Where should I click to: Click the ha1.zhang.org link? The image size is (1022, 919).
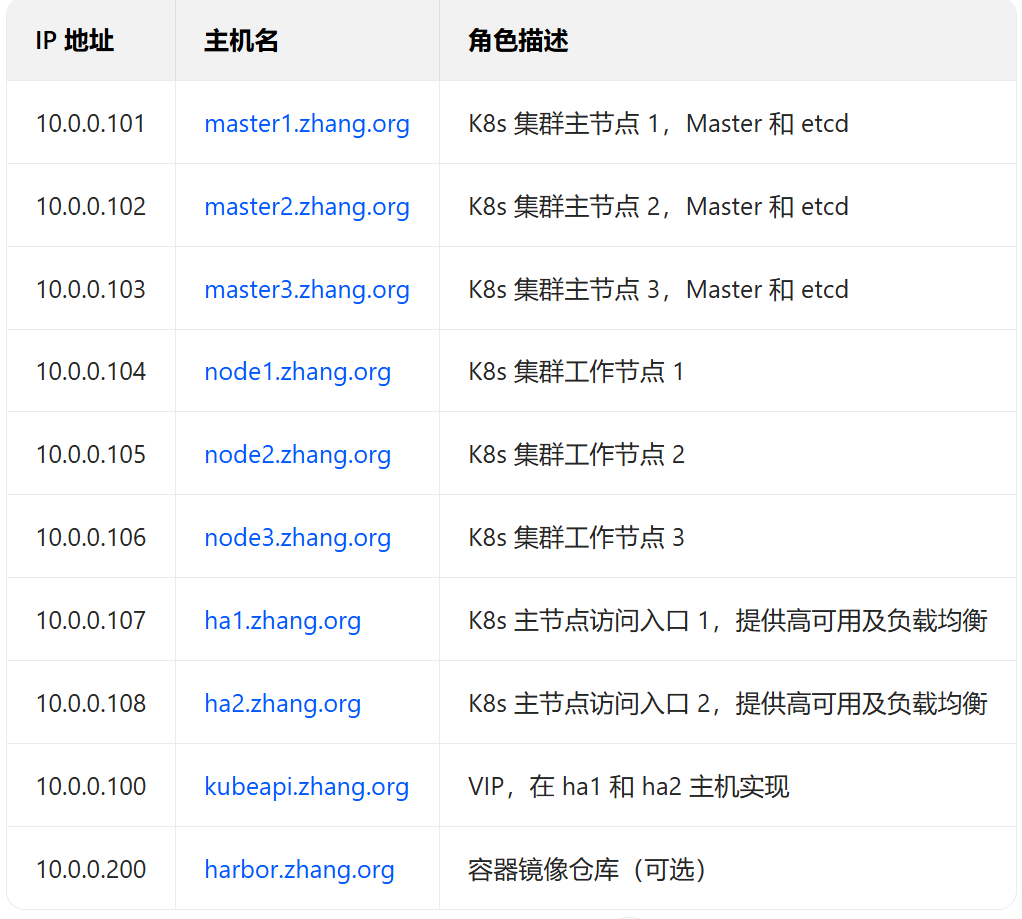pos(282,620)
